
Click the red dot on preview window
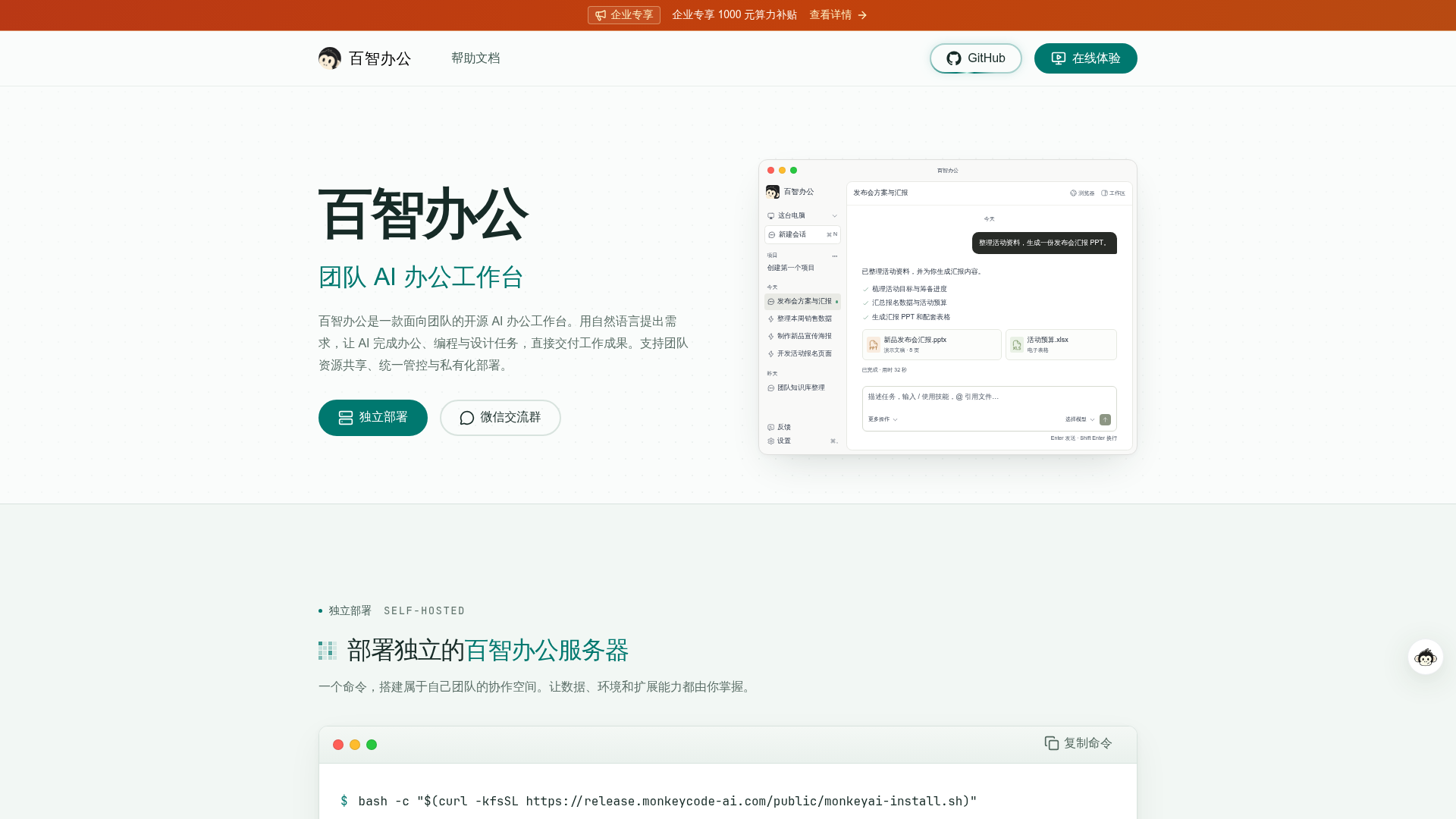(x=771, y=171)
